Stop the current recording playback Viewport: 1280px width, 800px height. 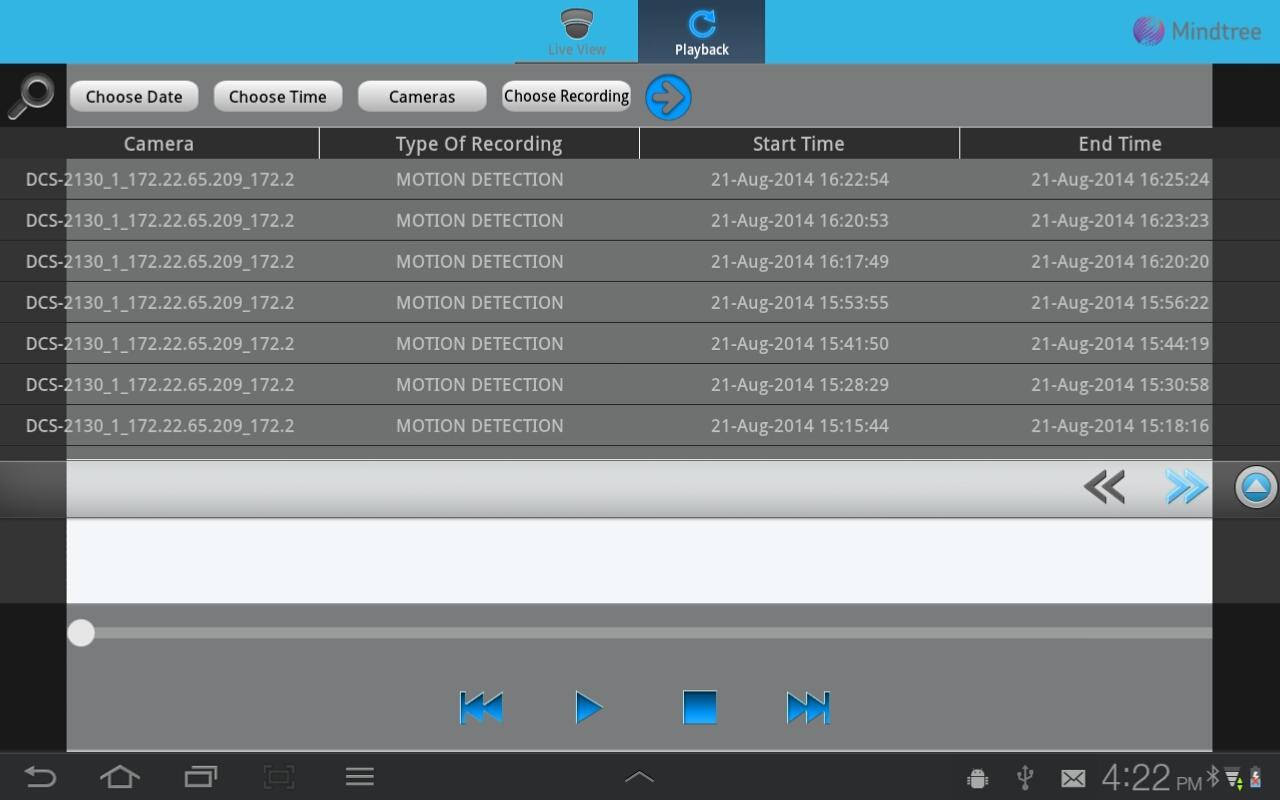[x=699, y=707]
